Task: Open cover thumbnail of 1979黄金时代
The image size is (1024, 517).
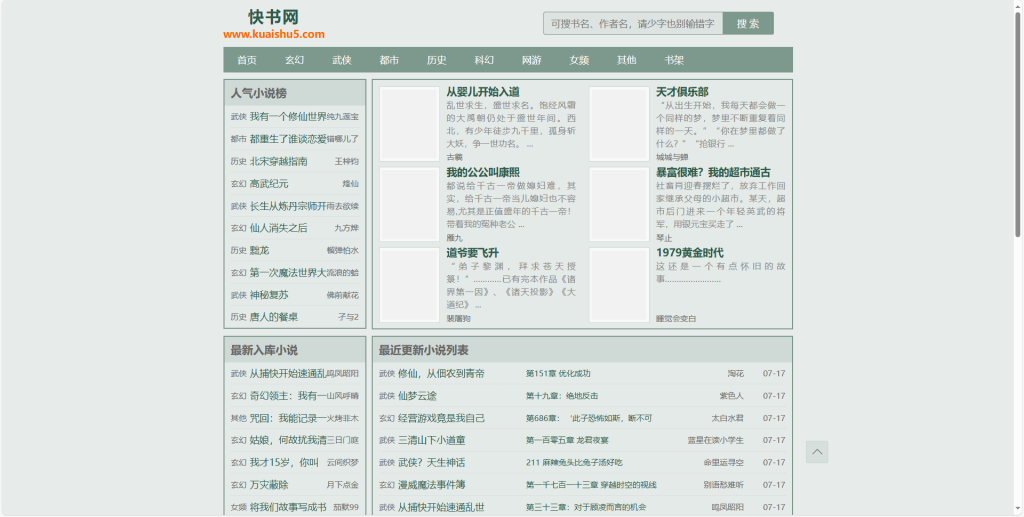Action: point(618,284)
